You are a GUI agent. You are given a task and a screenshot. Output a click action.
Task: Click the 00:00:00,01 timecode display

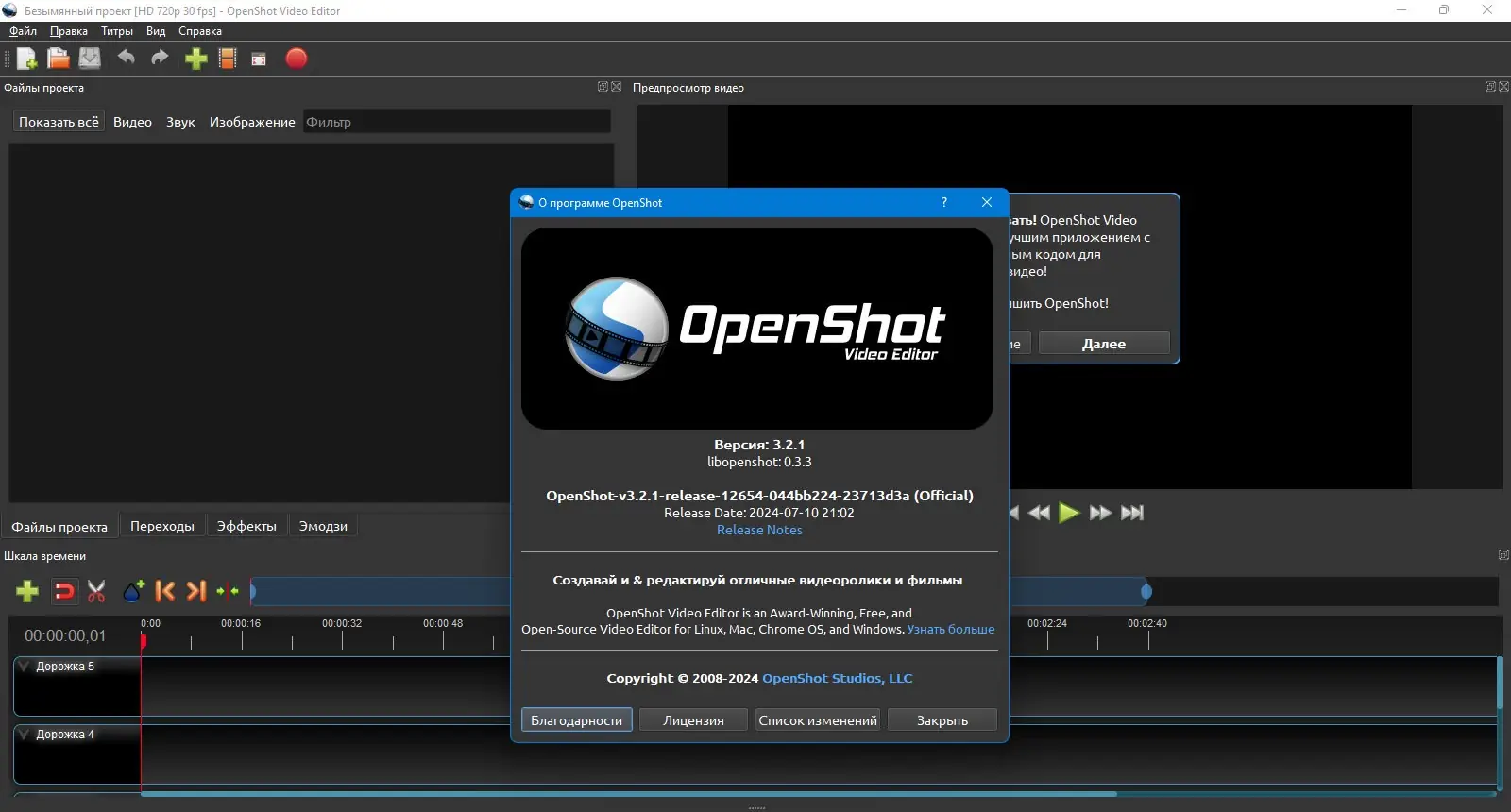click(x=65, y=636)
